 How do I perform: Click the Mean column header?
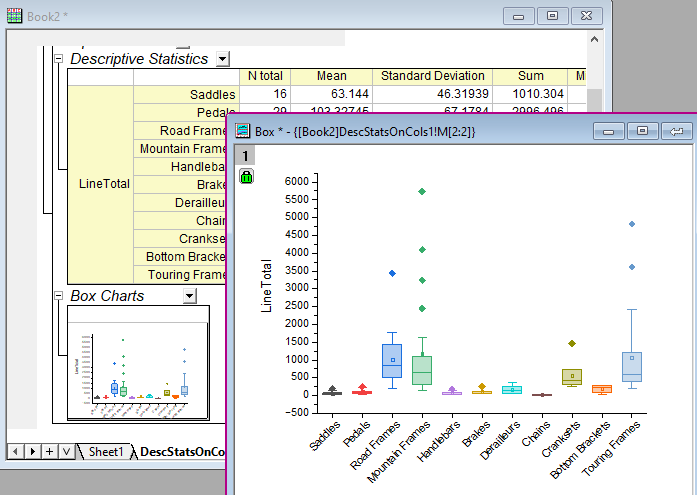[331, 76]
